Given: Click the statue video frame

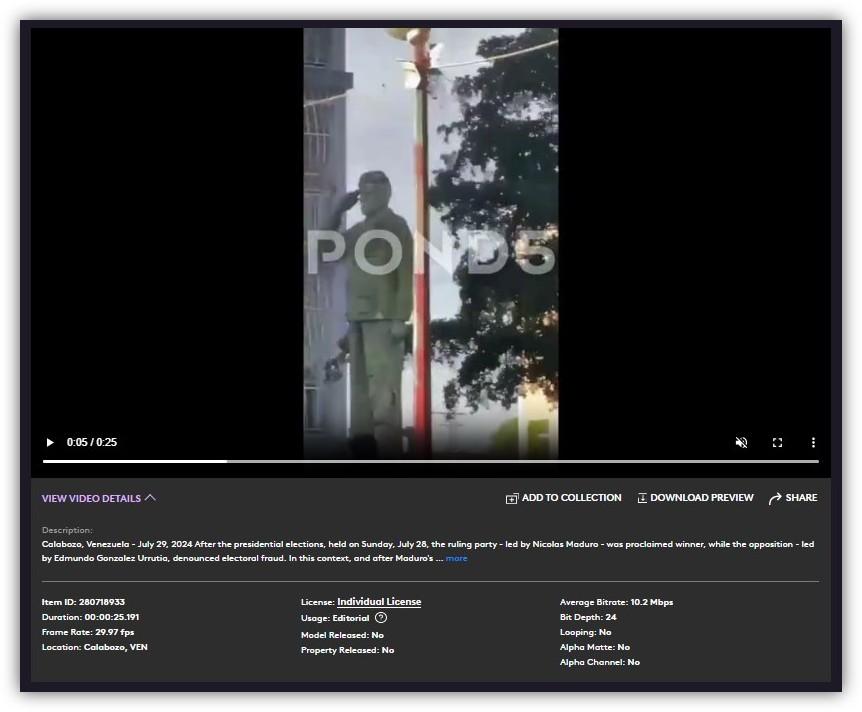Looking at the screenshot, I should coord(430,240).
